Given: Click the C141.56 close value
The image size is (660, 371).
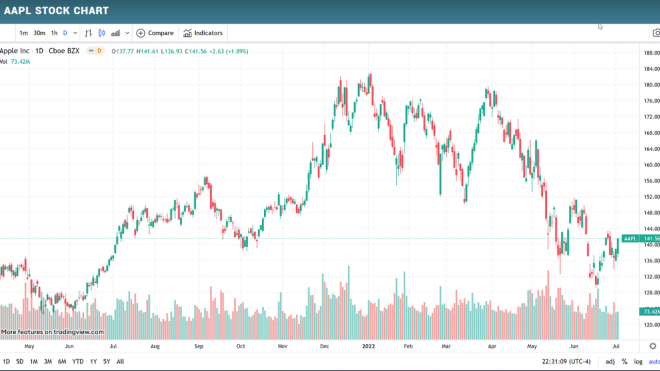Looking at the screenshot, I should (196, 51).
